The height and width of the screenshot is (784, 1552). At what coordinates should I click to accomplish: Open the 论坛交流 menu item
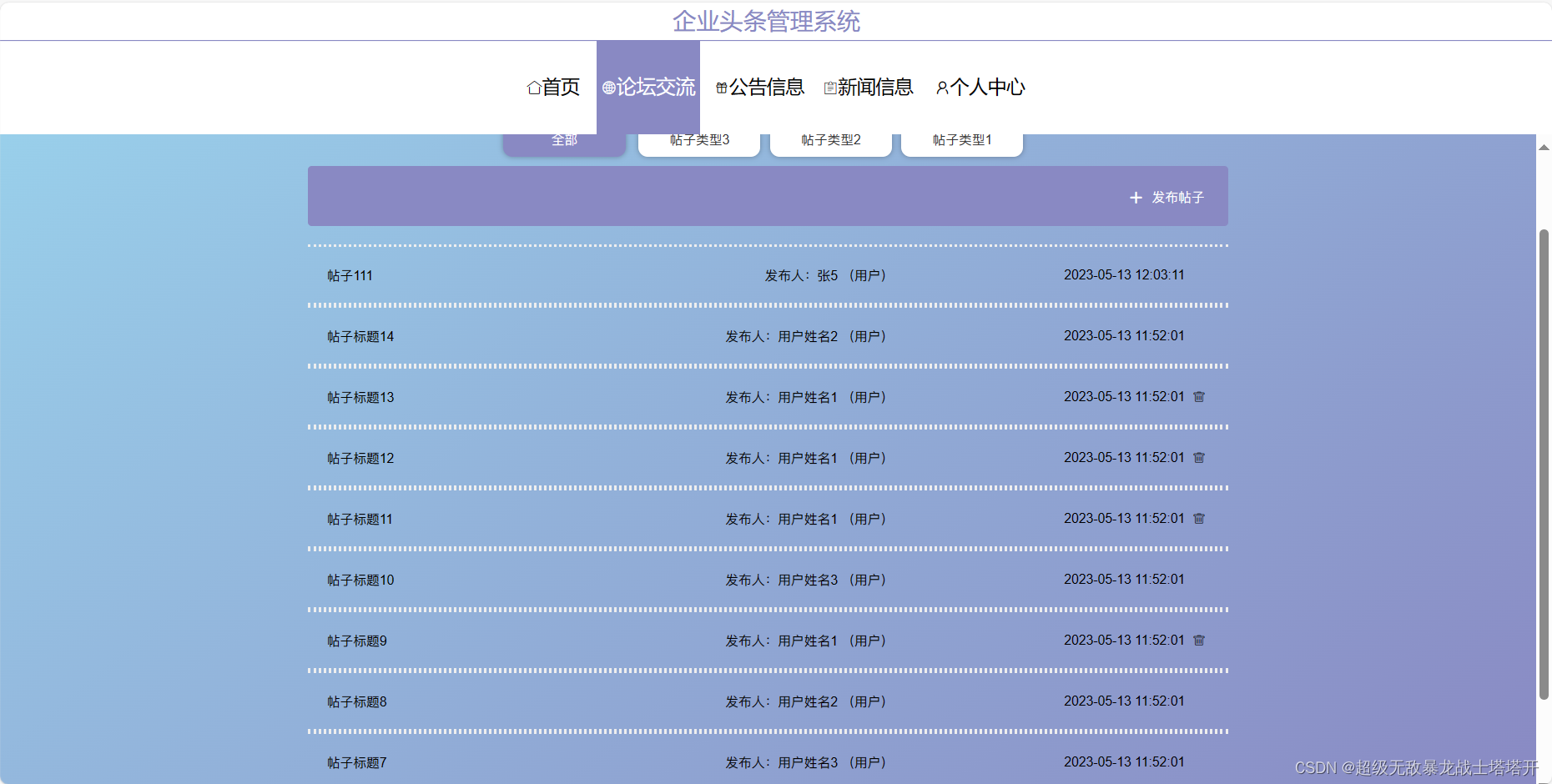(648, 88)
